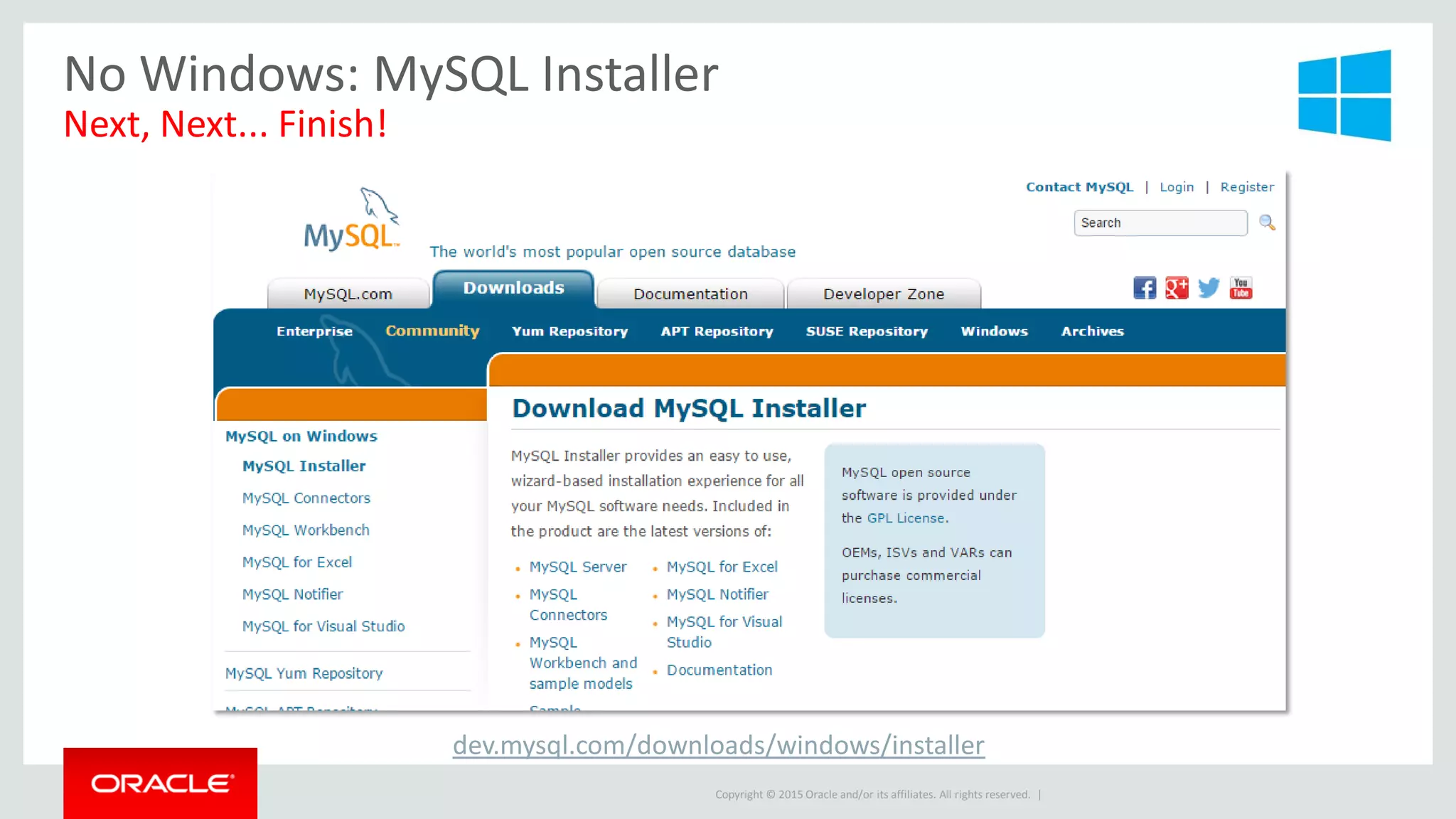
Task: Choose Community in the blue menu
Action: point(432,331)
